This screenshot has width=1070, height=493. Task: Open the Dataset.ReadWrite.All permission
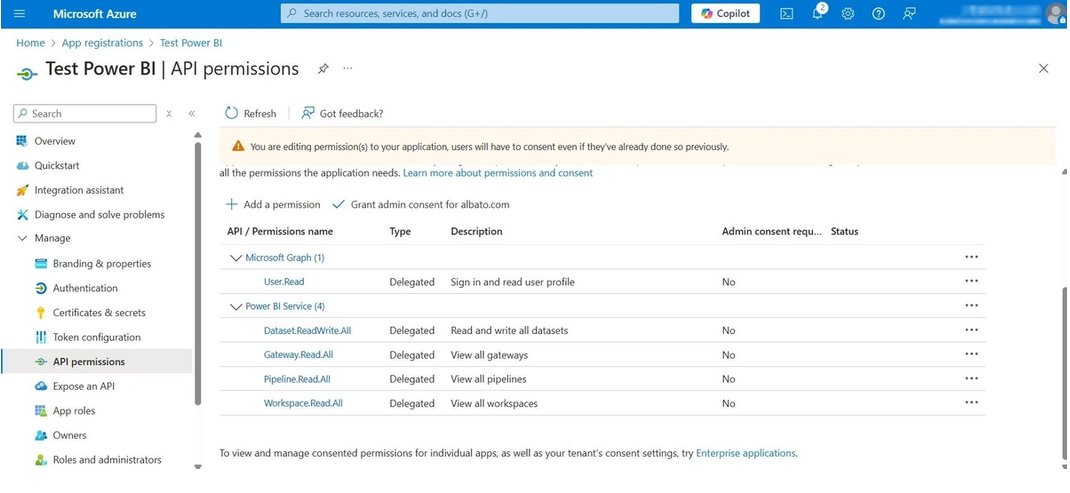coord(308,330)
